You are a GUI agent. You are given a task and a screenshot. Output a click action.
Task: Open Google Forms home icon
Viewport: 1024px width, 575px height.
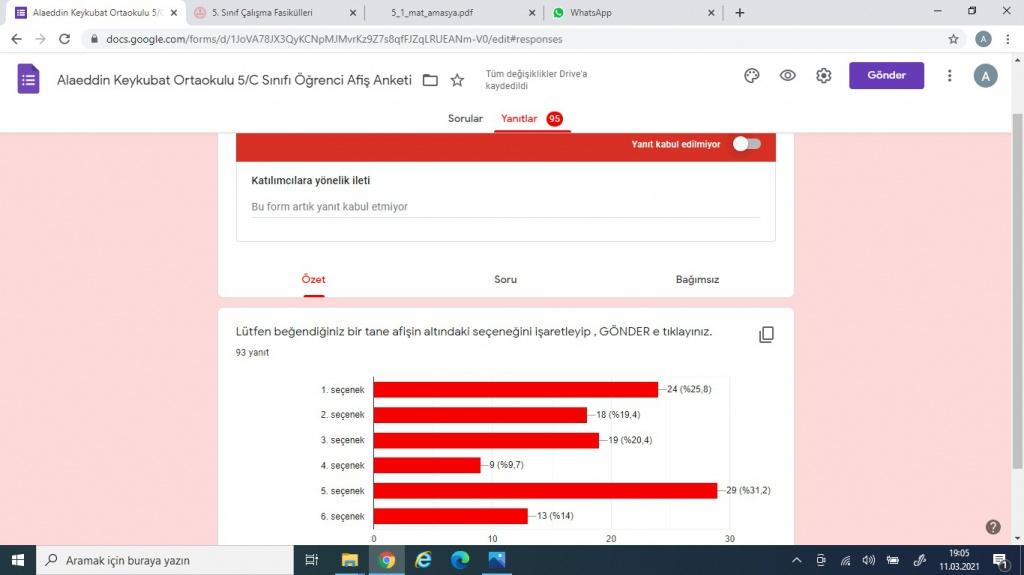tap(29, 79)
